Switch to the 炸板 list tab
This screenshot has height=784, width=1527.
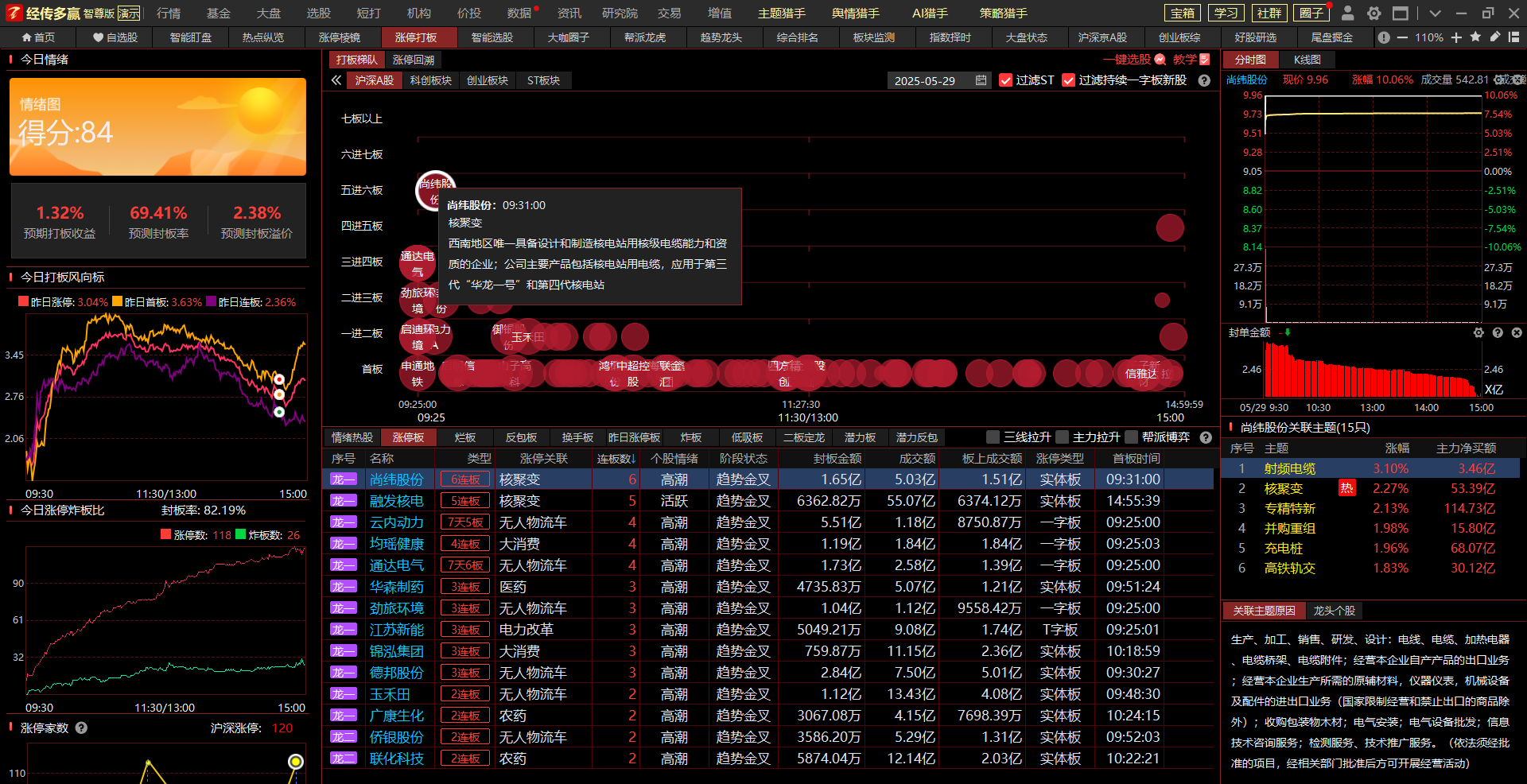tap(690, 437)
